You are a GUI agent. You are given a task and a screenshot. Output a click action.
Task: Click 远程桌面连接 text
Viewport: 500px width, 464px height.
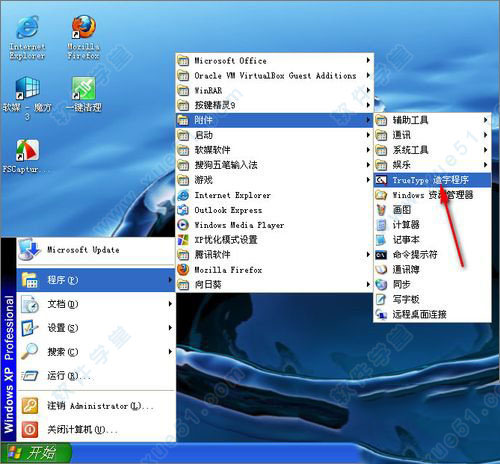click(x=419, y=314)
